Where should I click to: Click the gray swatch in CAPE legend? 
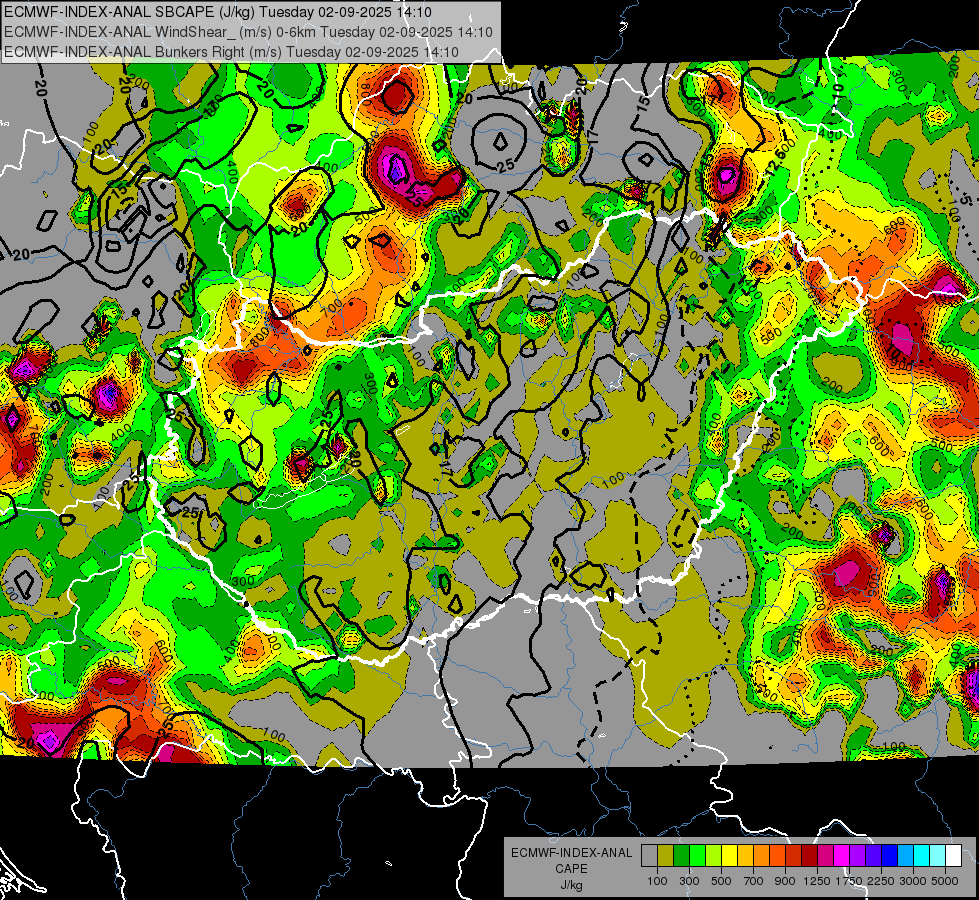pyautogui.click(x=649, y=855)
